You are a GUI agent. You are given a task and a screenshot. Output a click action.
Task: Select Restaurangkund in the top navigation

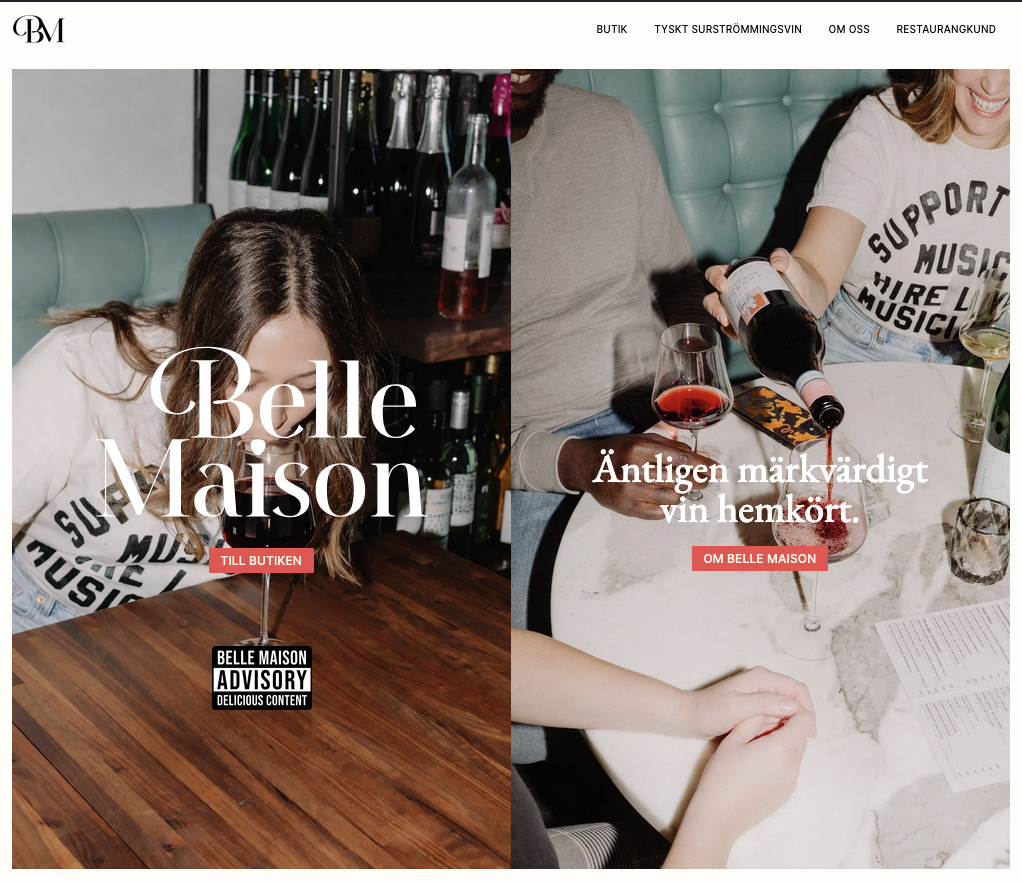946,29
